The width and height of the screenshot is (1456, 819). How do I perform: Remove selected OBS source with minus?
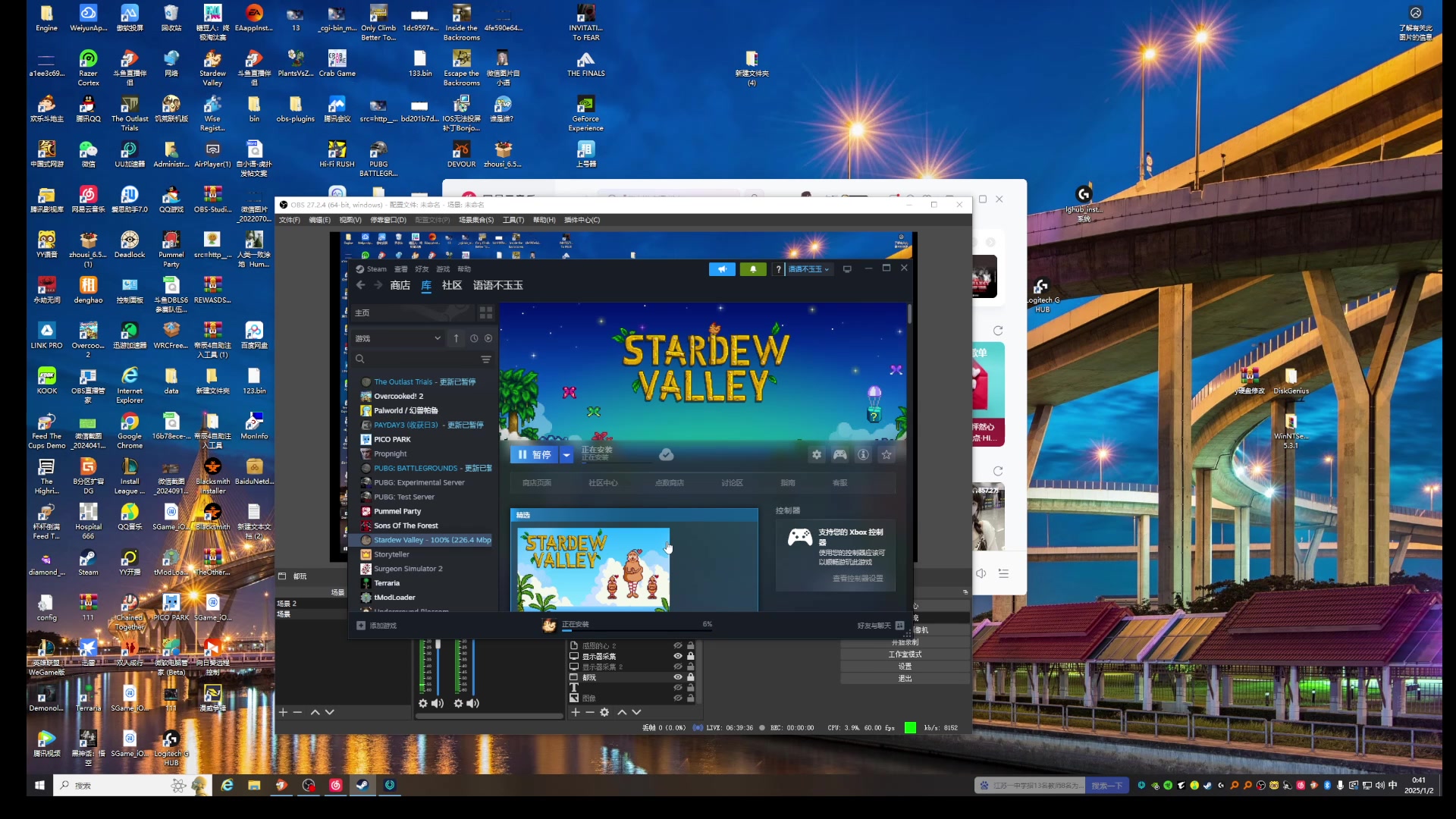(590, 712)
